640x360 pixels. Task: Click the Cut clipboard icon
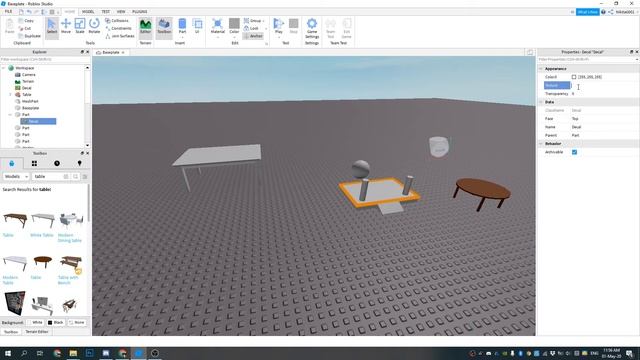25,28
